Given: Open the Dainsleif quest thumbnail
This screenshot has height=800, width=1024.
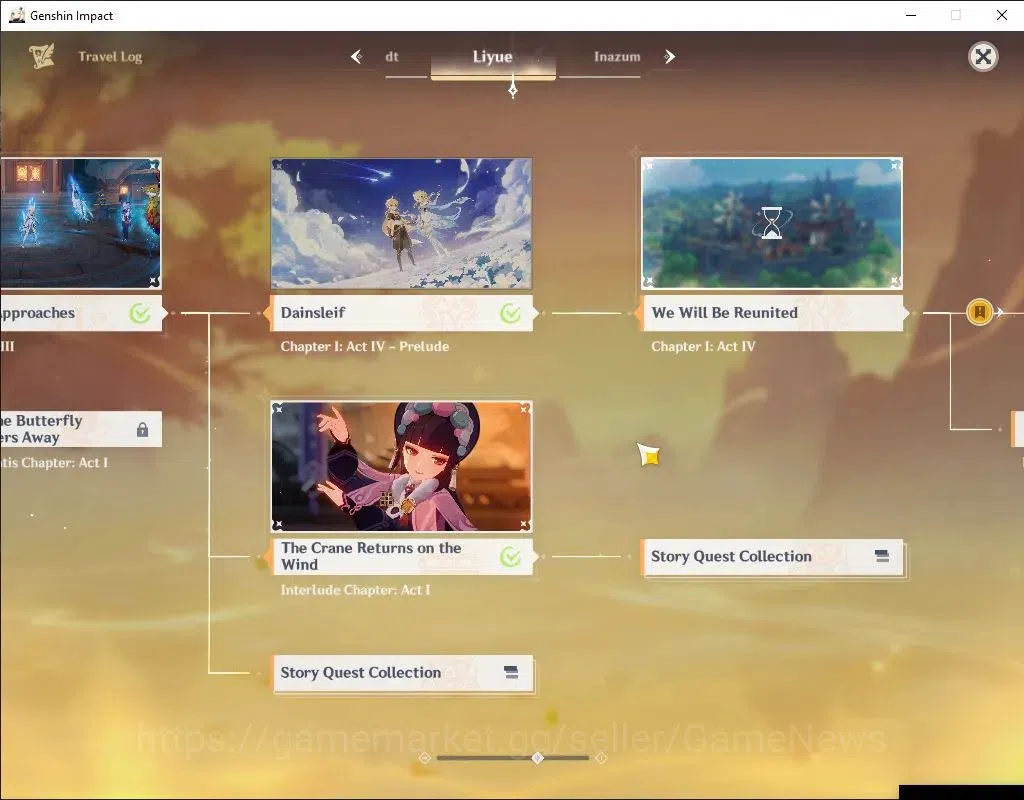Looking at the screenshot, I should (402, 223).
